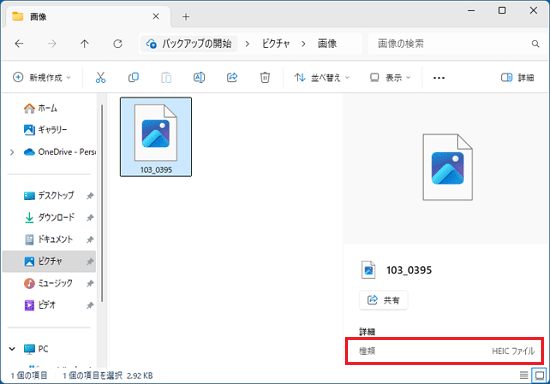Viewport: 550px width, 384px height.
Task: Open the 並べ替え sort dropdown
Action: pos(322,78)
